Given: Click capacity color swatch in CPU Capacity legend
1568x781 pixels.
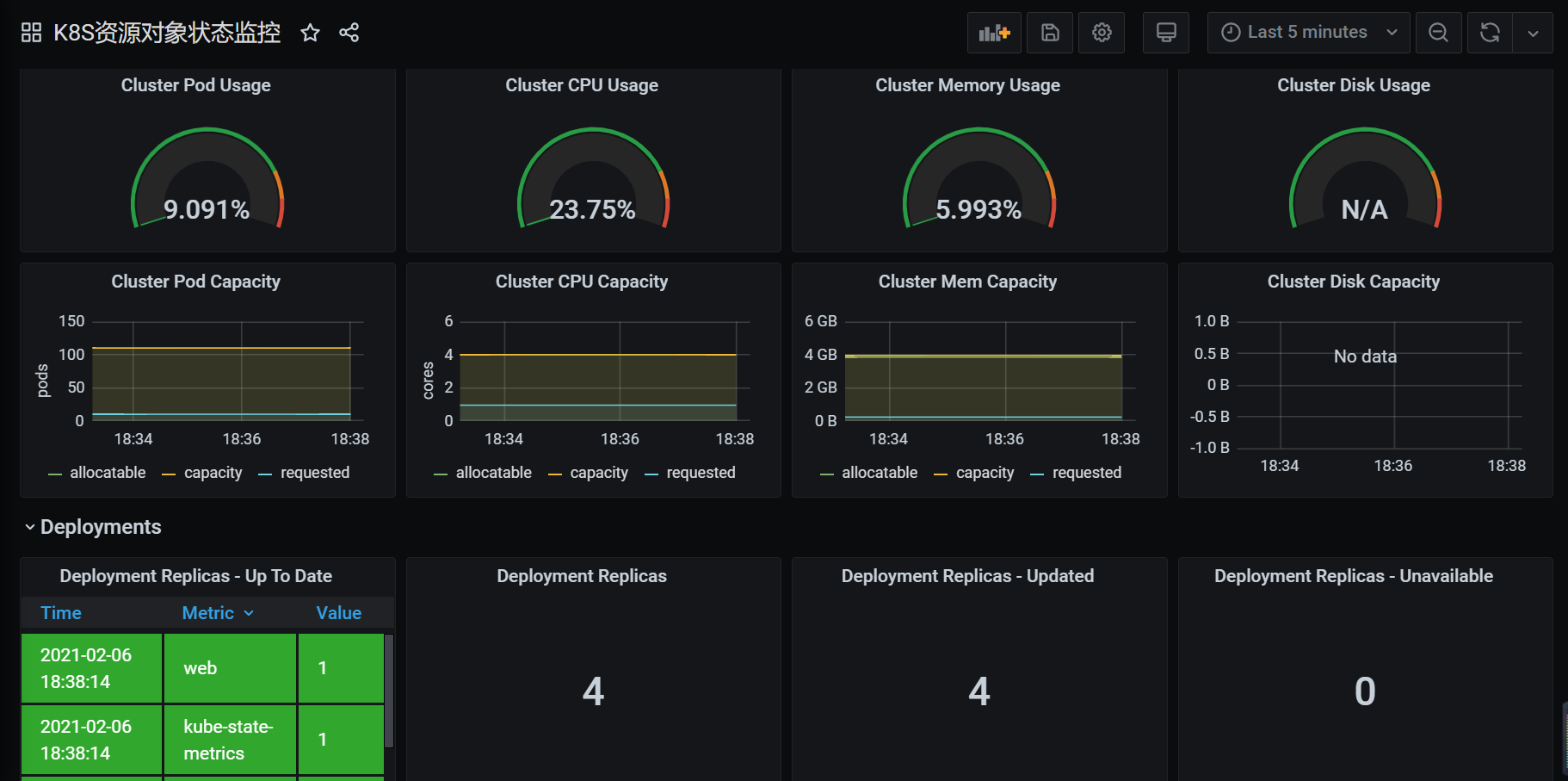Looking at the screenshot, I should point(555,474).
